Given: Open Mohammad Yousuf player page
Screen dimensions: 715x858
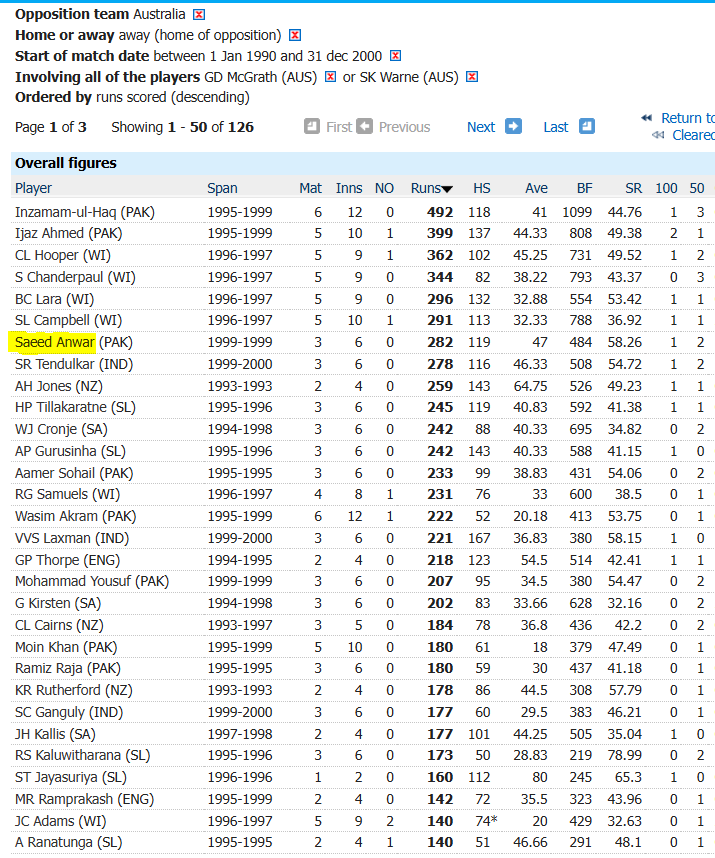Looking at the screenshot, I should tap(73, 582).
